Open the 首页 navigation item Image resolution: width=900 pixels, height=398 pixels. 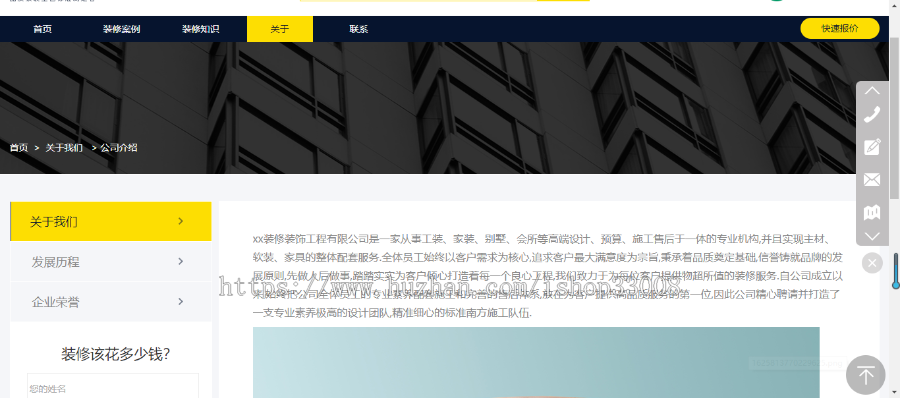tap(42, 29)
